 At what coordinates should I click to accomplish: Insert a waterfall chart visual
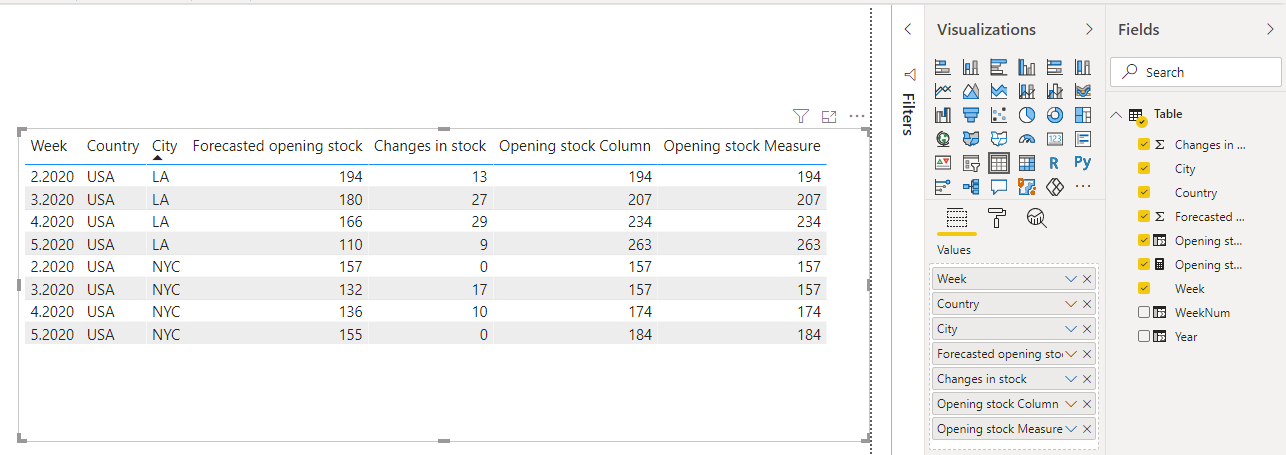[942, 115]
